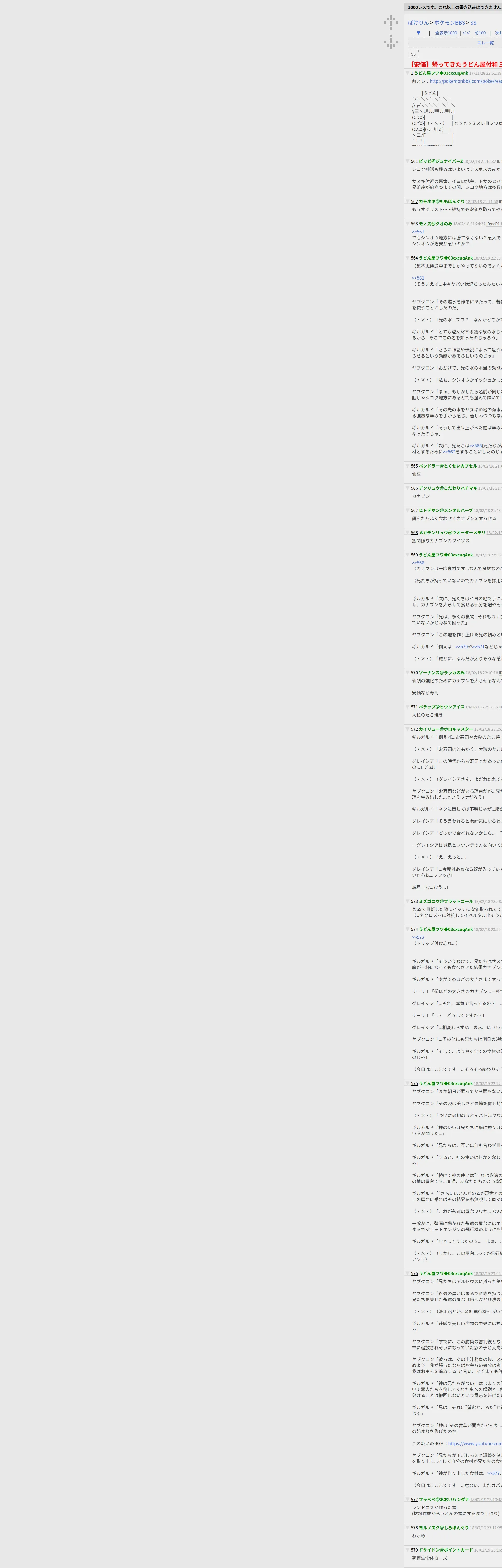Click the dotted down-arrow jump icon
The height and width of the screenshot is (1568, 502).
pyautogui.click(x=391, y=42)
